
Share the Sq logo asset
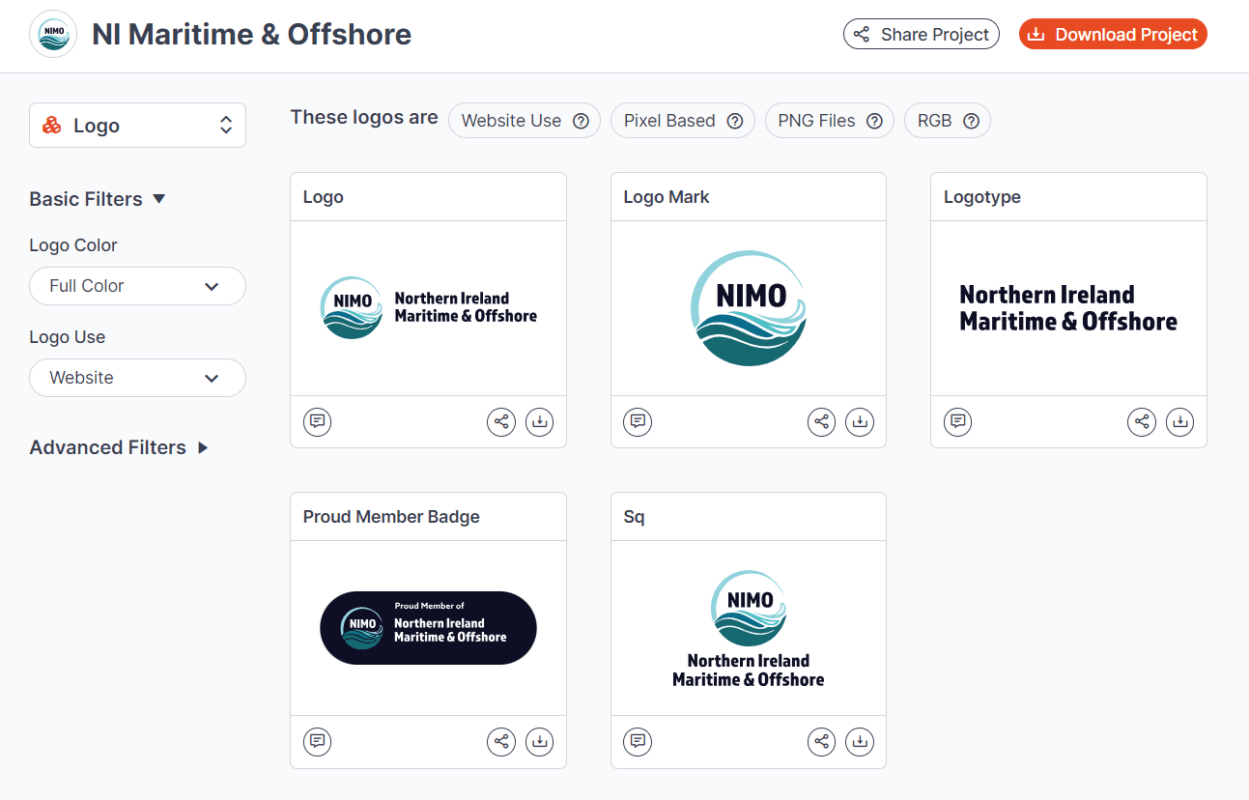[x=821, y=741]
